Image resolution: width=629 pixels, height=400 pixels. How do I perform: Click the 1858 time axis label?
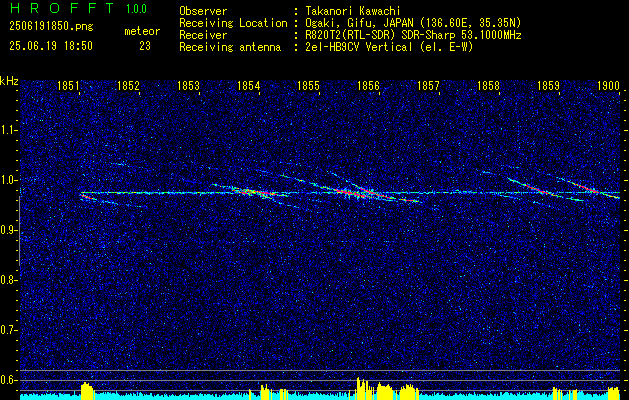(x=489, y=86)
